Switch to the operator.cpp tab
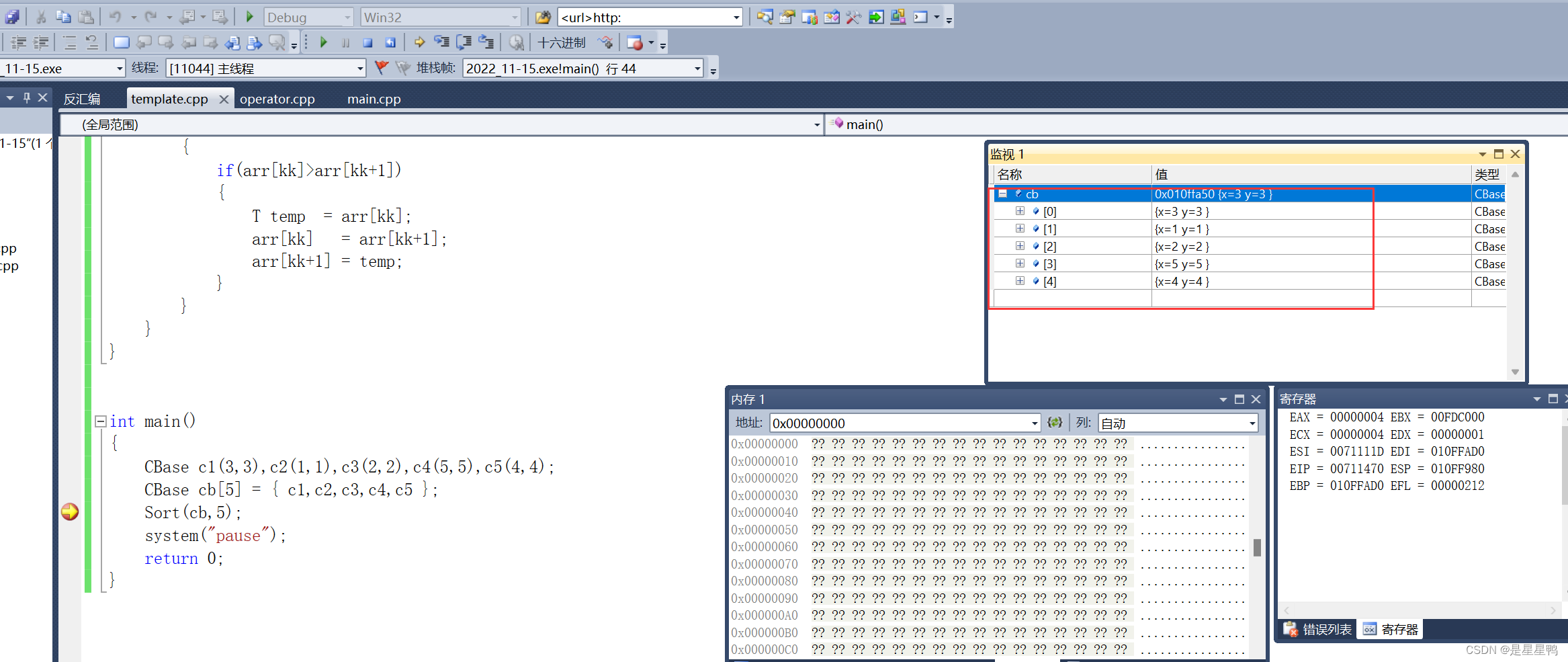 pyautogui.click(x=277, y=99)
